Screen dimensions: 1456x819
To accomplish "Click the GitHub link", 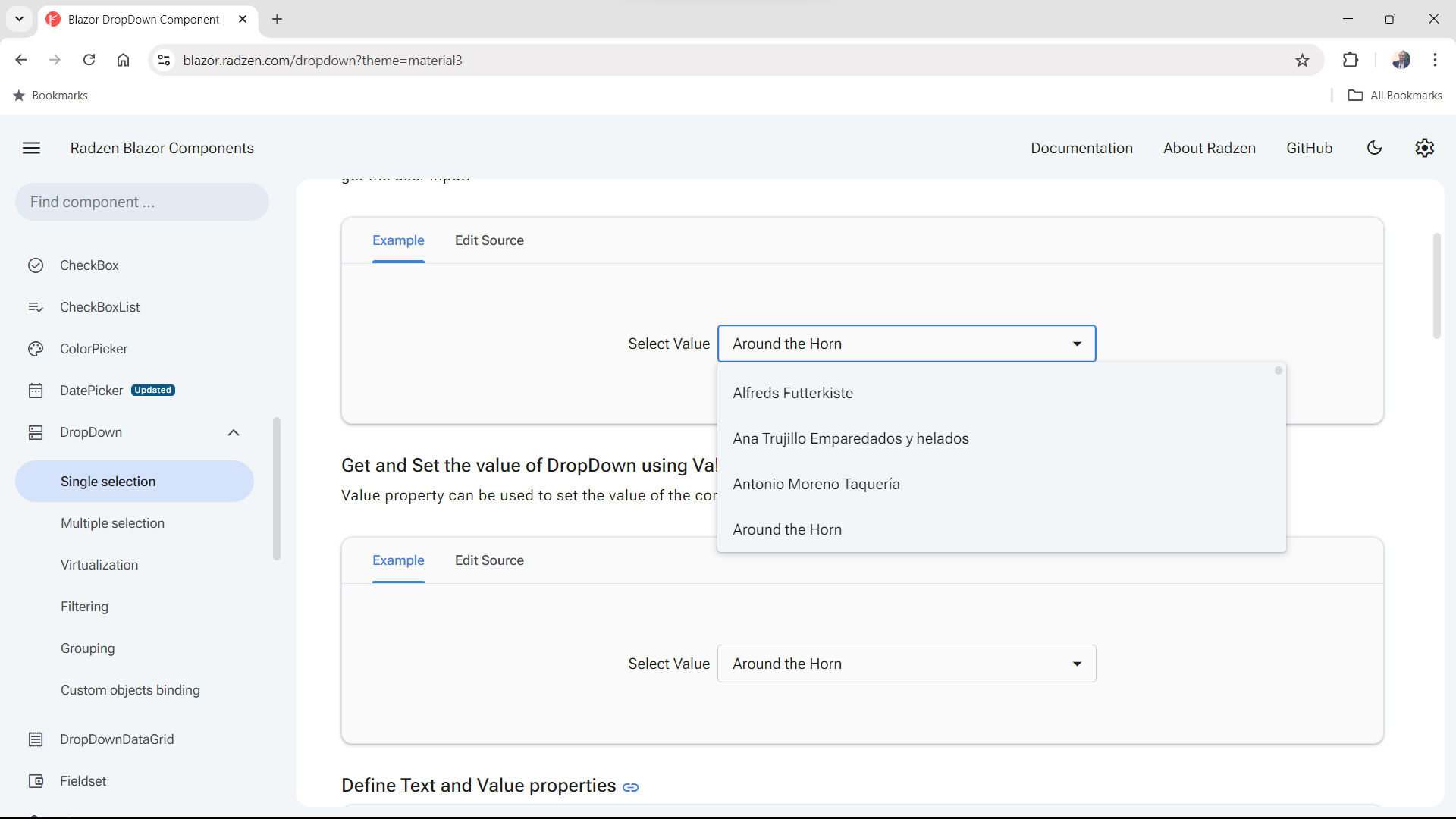I will [1309, 148].
